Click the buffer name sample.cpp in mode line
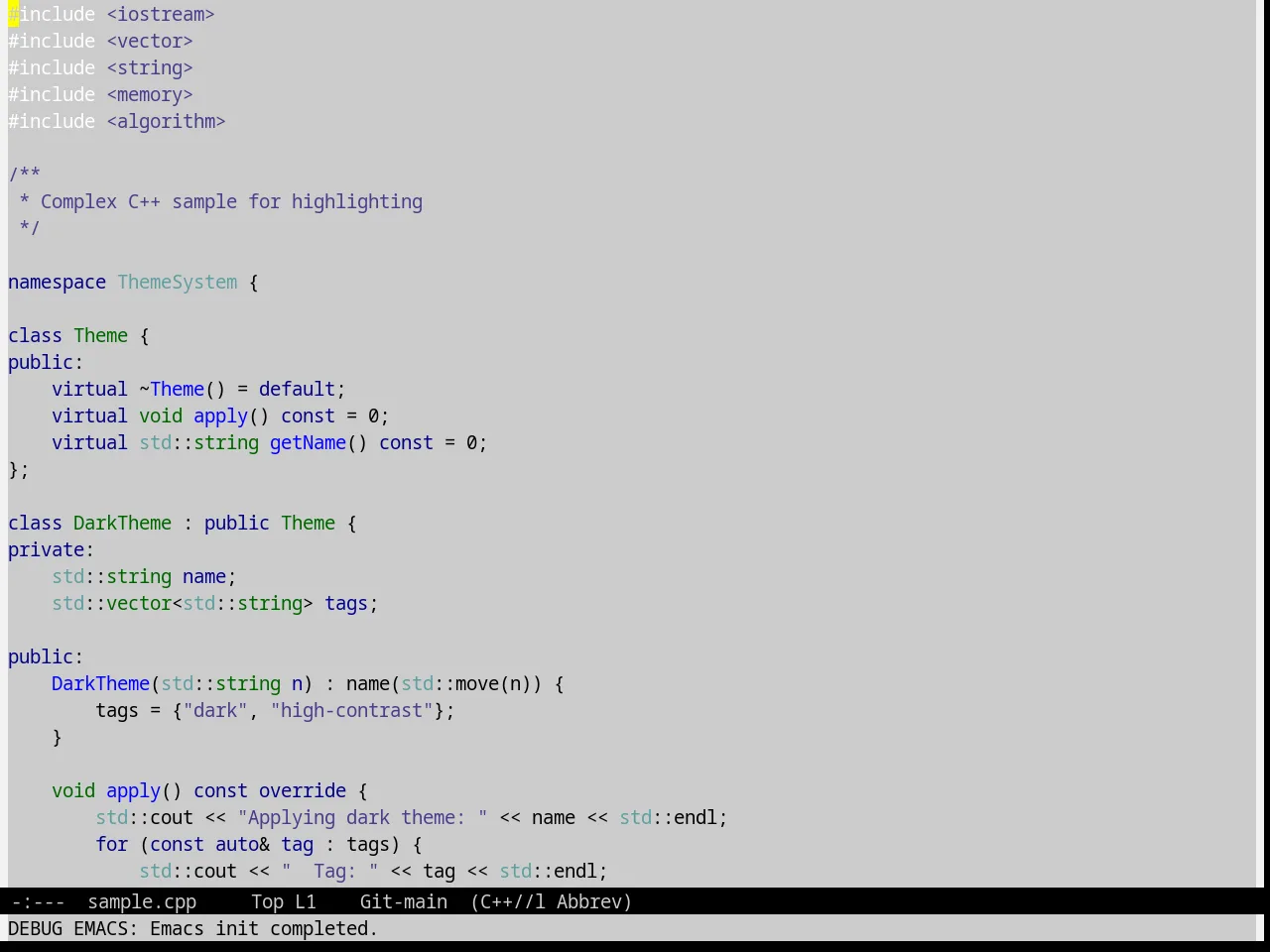The width and height of the screenshot is (1270, 952). click(142, 901)
